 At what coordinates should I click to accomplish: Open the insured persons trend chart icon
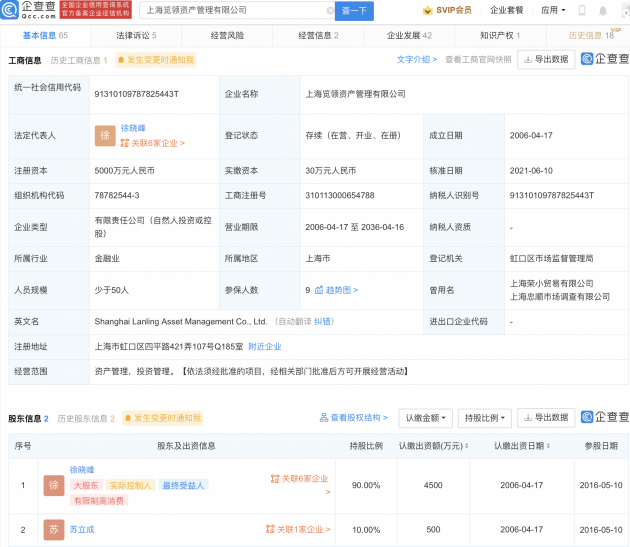coord(319,290)
